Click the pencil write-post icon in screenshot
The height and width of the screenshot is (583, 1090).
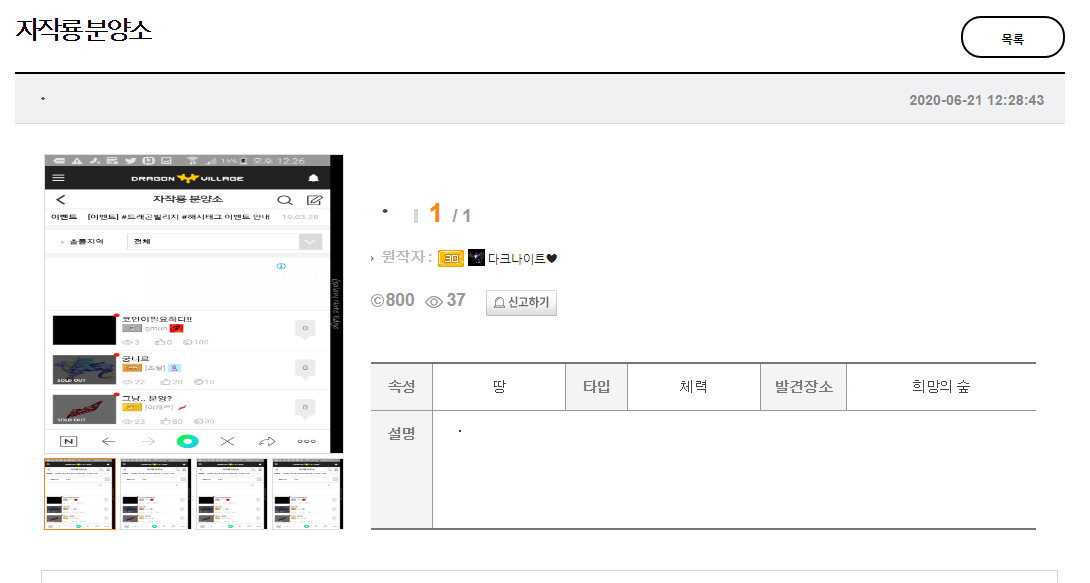(314, 200)
